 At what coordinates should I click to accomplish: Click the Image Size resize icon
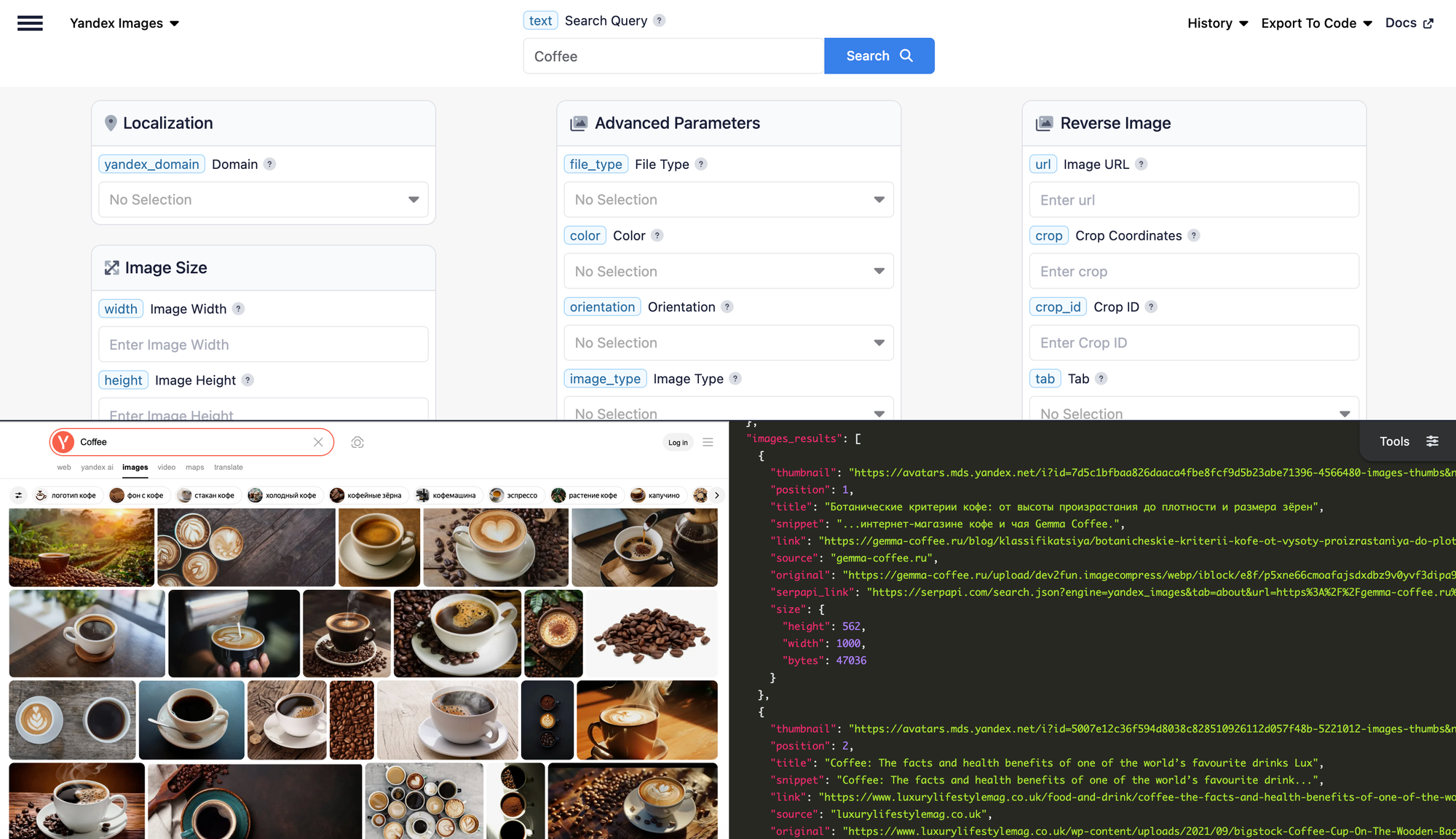[x=111, y=268]
